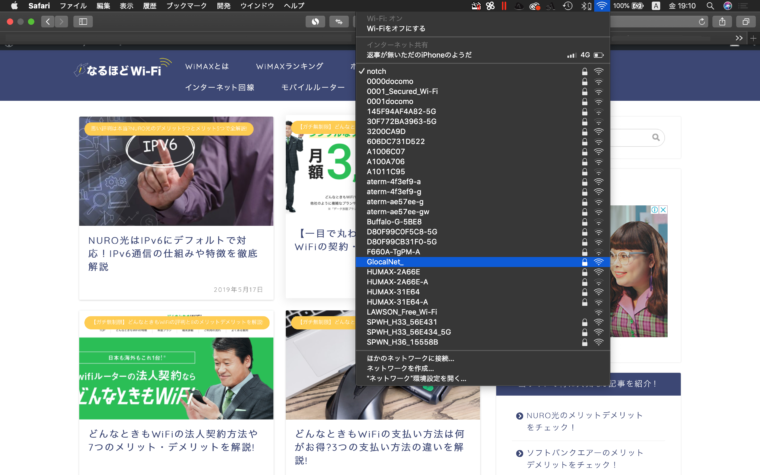Viewport: 760px width, 475px height.
Task: Select the connected network notch
Action: click(x=482, y=71)
